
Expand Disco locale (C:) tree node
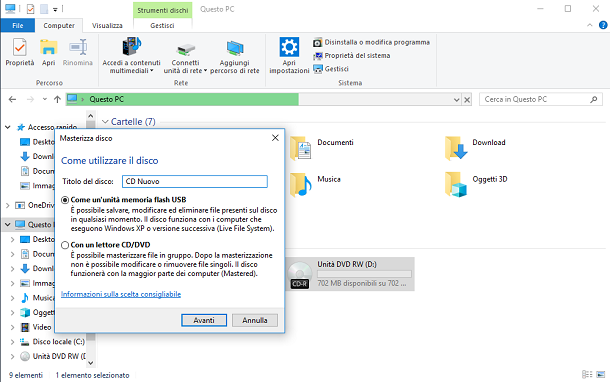point(12,342)
